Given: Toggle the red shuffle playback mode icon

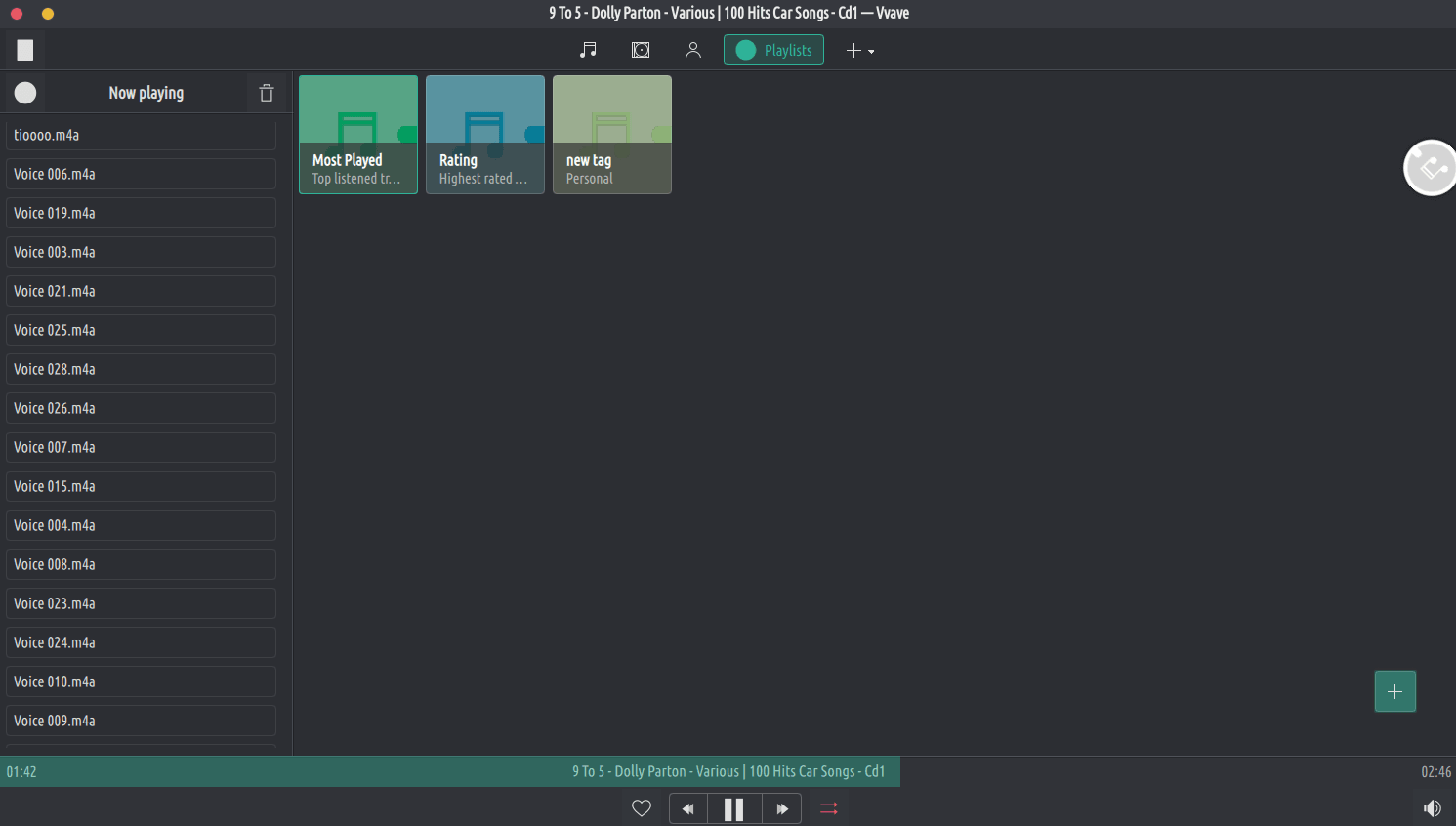Looking at the screenshot, I should 829,808.
